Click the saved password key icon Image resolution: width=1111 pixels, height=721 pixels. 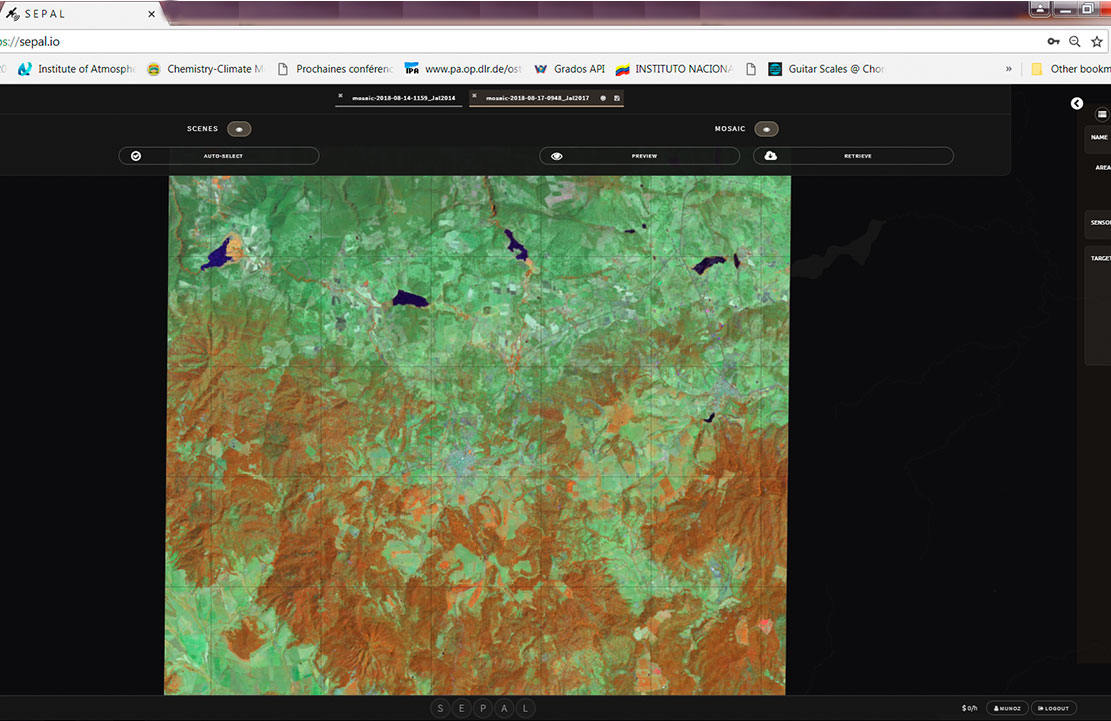[1054, 42]
